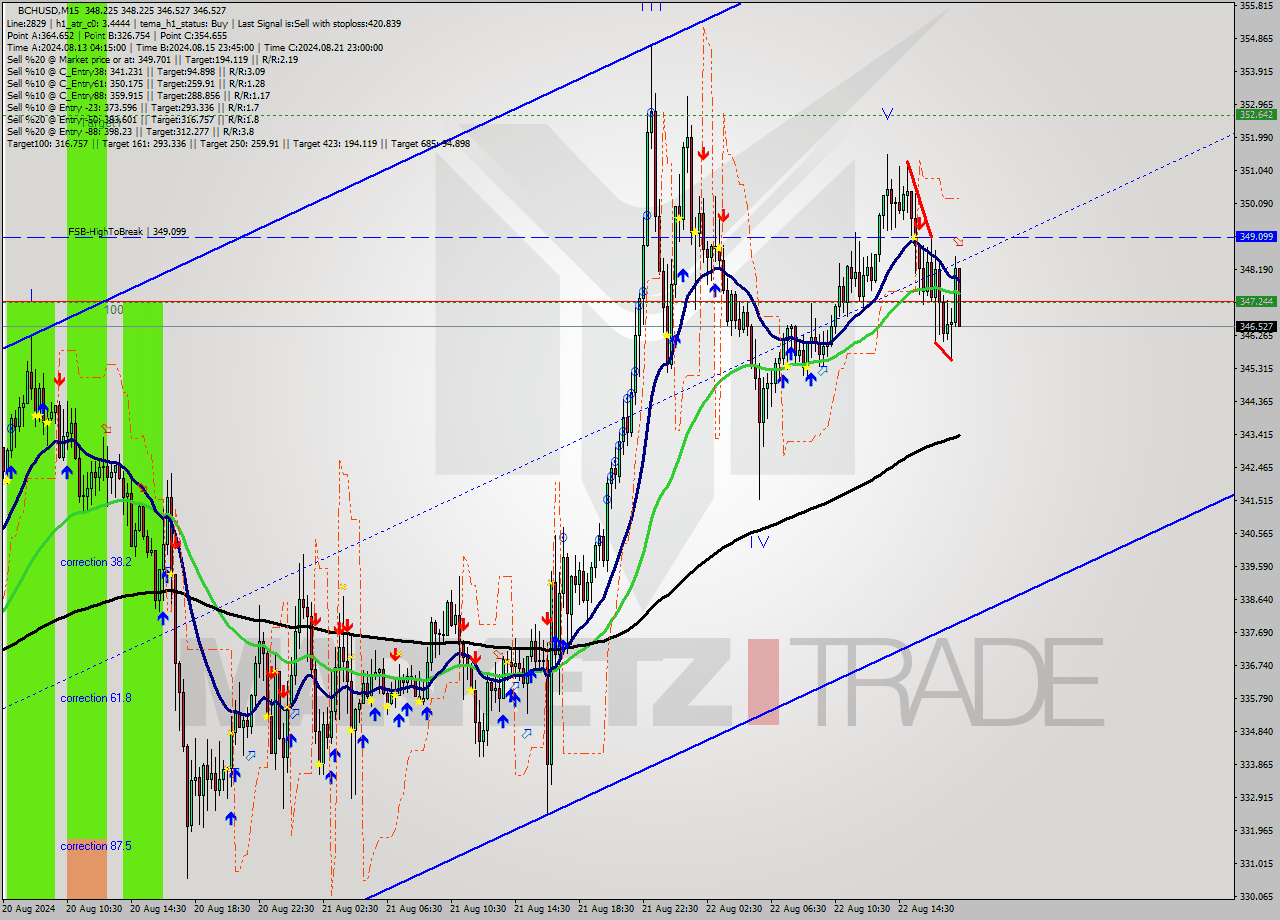Click the 'Sell %10 @ C_Entry88' line
The height and width of the screenshot is (920, 1280).
[141, 95]
